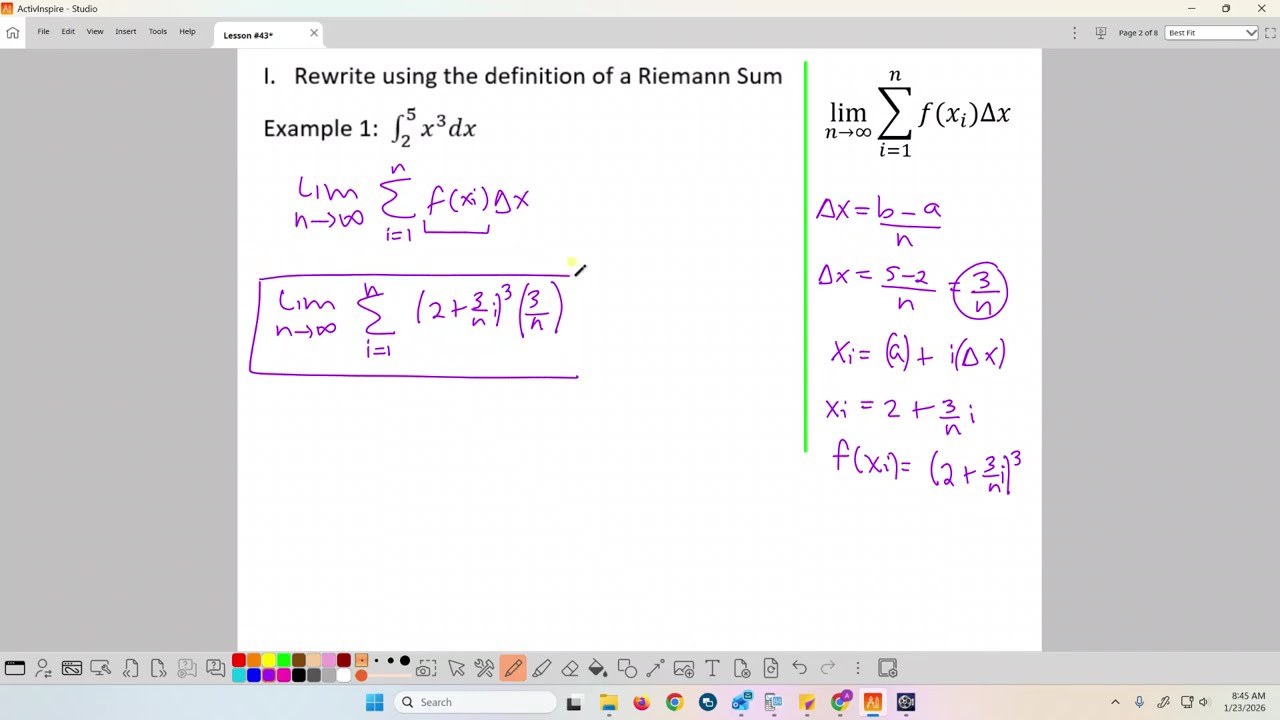Open the Shape tool

[627, 668]
